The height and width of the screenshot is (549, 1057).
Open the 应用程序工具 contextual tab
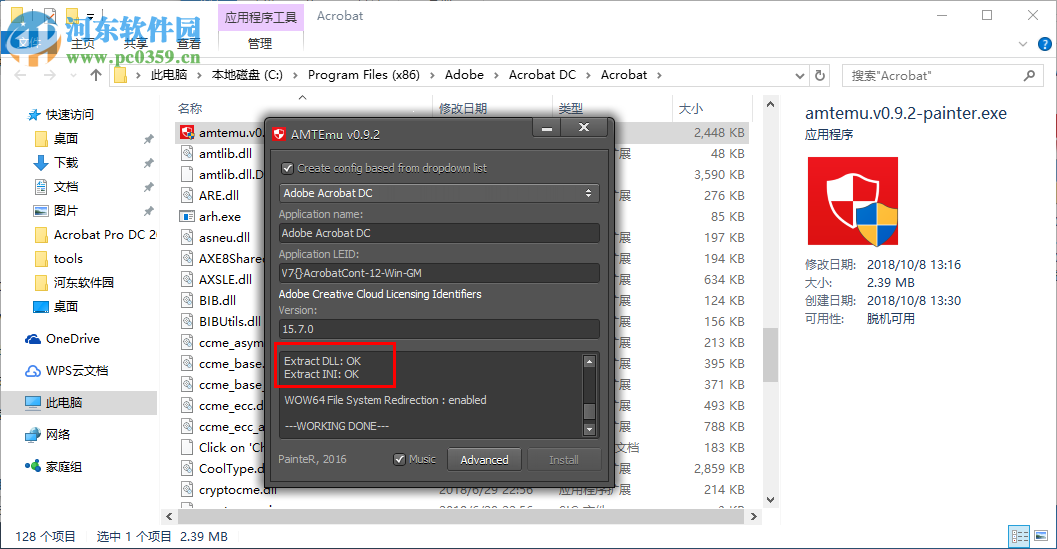(261, 18)
